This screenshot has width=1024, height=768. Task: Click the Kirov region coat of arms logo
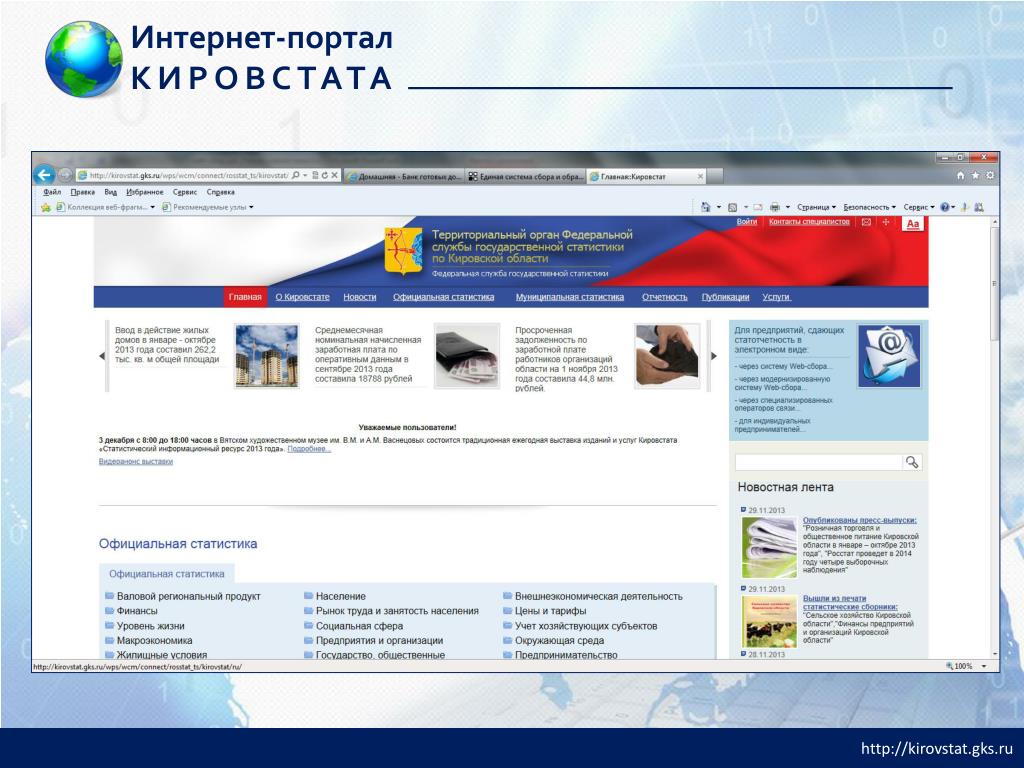(x=403, y=251)
